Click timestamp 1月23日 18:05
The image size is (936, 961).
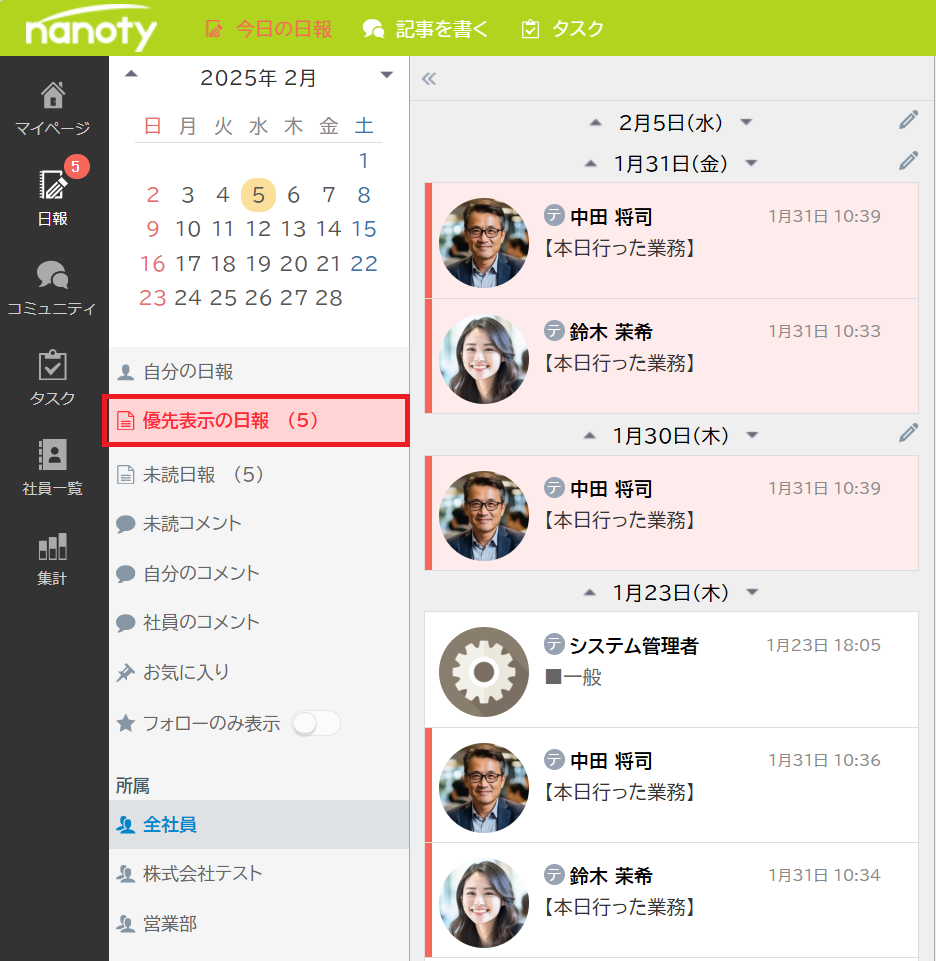pyautogui.click(x=823, y=645)
